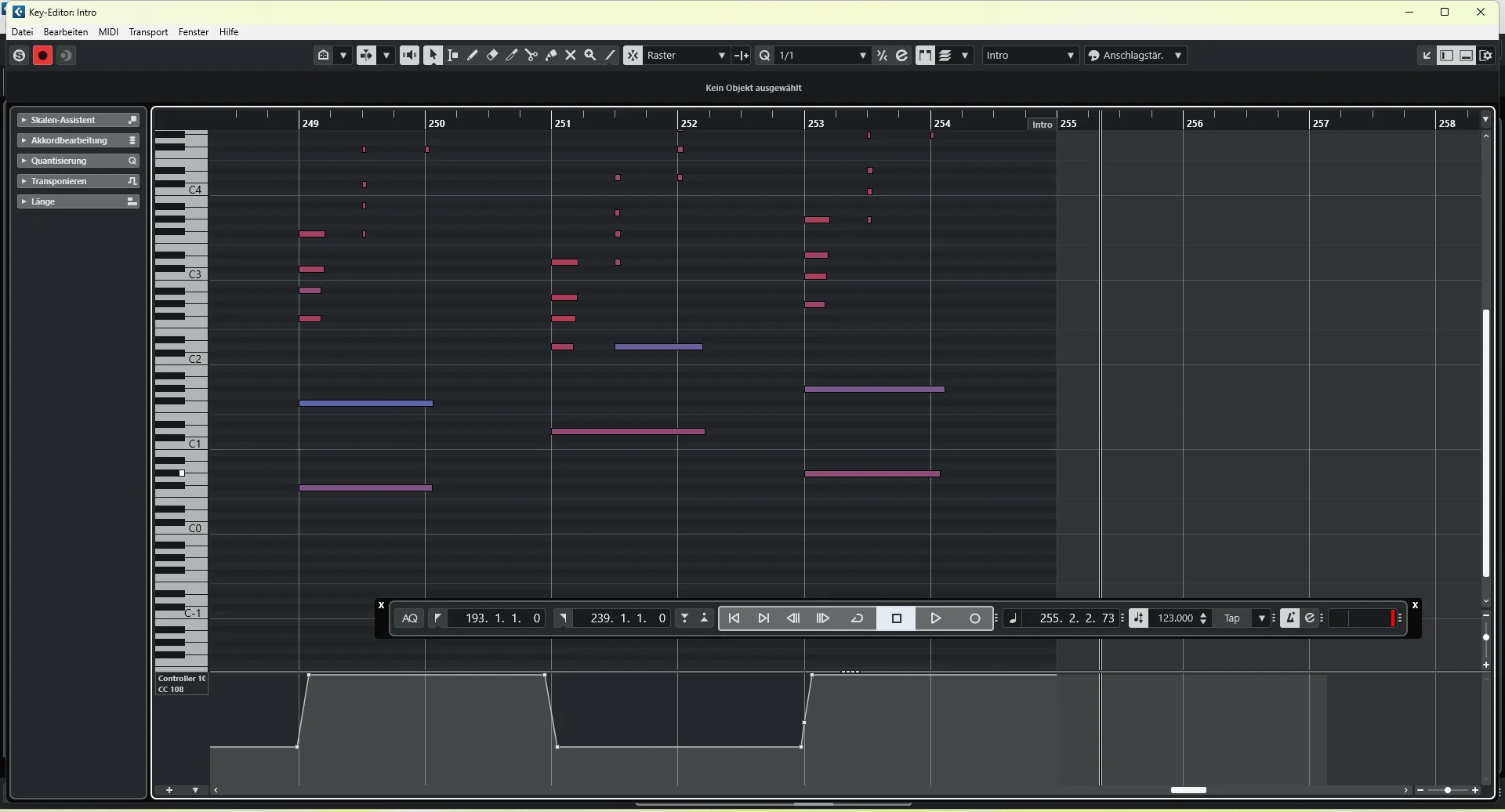
Task: Open the MIDI menu
Action: pyautogui.click(x=109, y=32)
